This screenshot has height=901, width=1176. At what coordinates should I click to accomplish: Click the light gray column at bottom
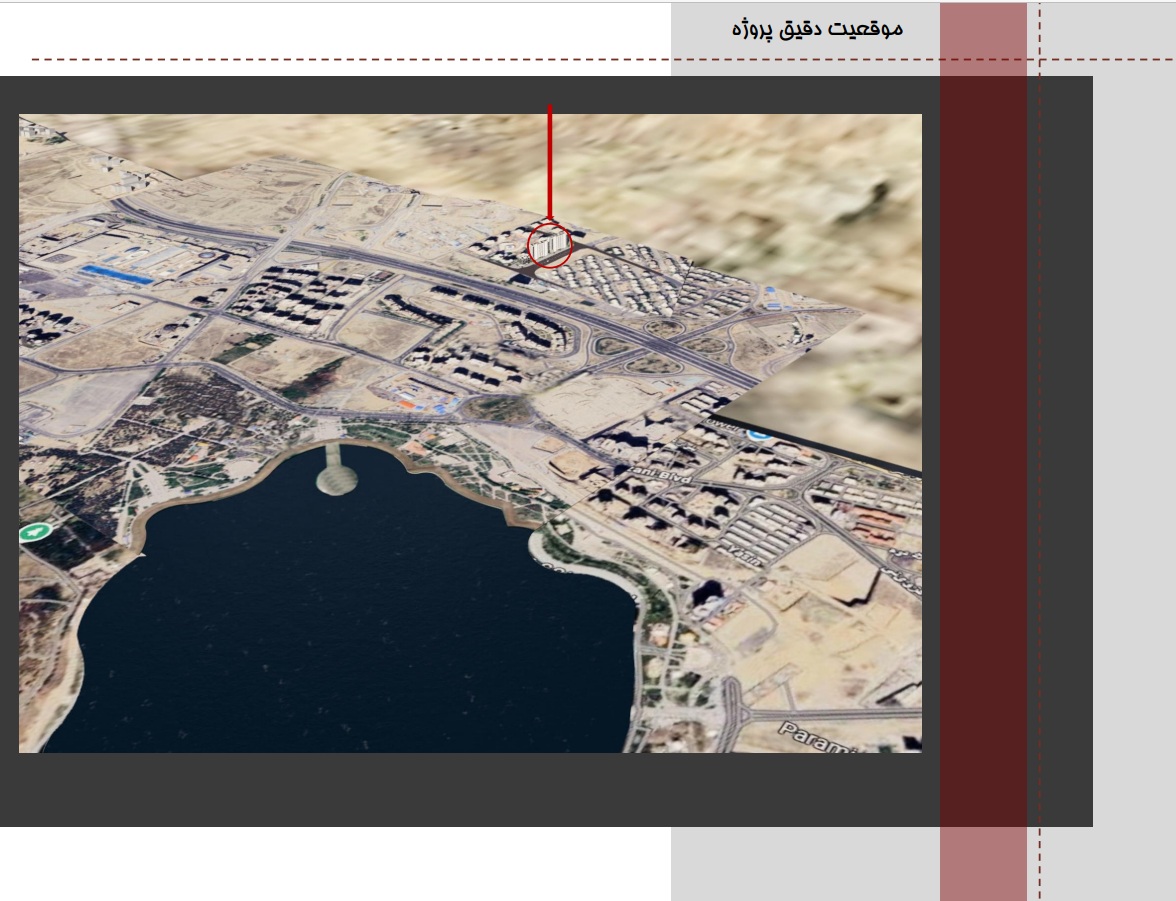pos(800,865)
